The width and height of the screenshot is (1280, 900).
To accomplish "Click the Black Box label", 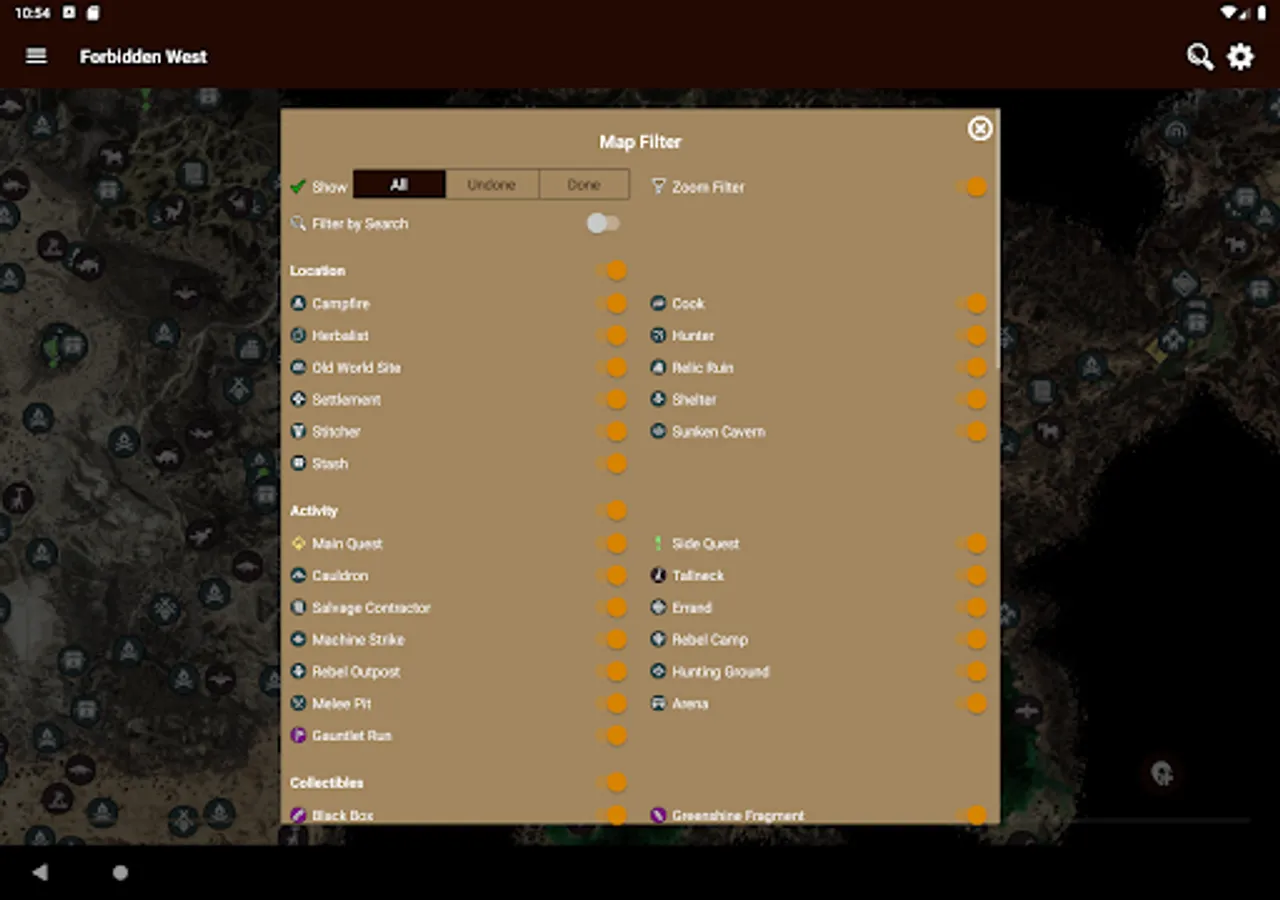I will [343, 816].
